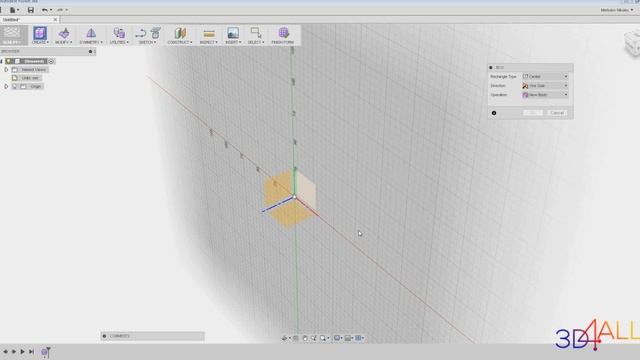Step timeline back one
The height and width of the screenshot is (360, 640).
[x=14, y=351]
